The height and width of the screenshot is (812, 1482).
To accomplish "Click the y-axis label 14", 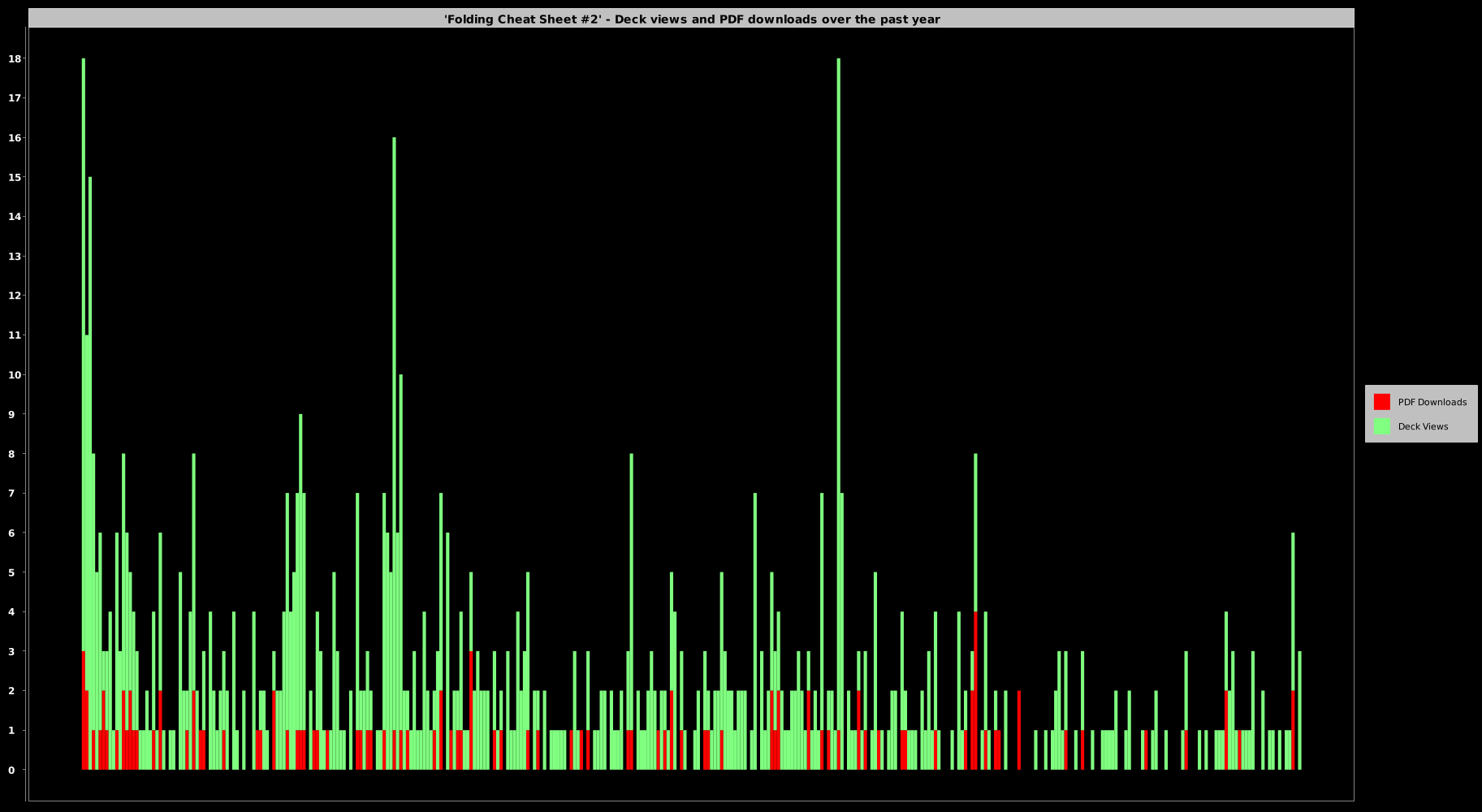I will coord(14,217).
